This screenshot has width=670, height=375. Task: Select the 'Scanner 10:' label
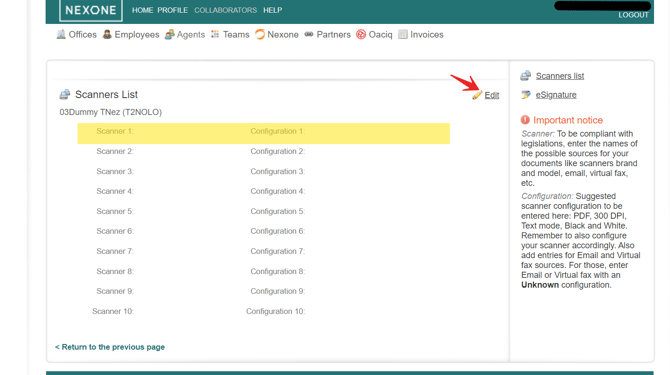[113, 311]
